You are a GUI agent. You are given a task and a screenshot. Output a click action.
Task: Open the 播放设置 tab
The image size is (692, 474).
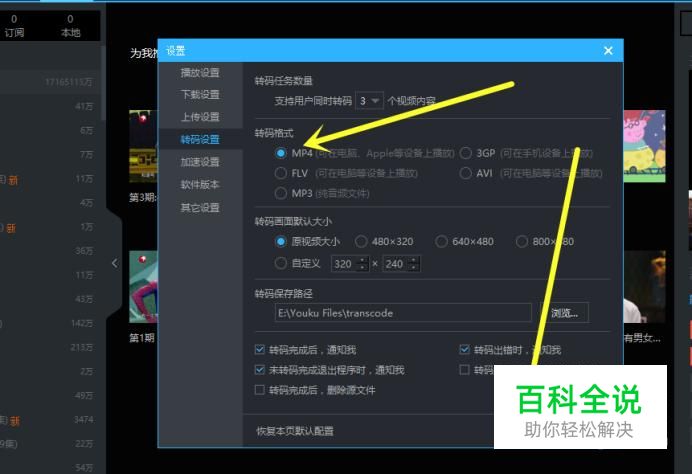pyautogui.click(x=200, y=72)
